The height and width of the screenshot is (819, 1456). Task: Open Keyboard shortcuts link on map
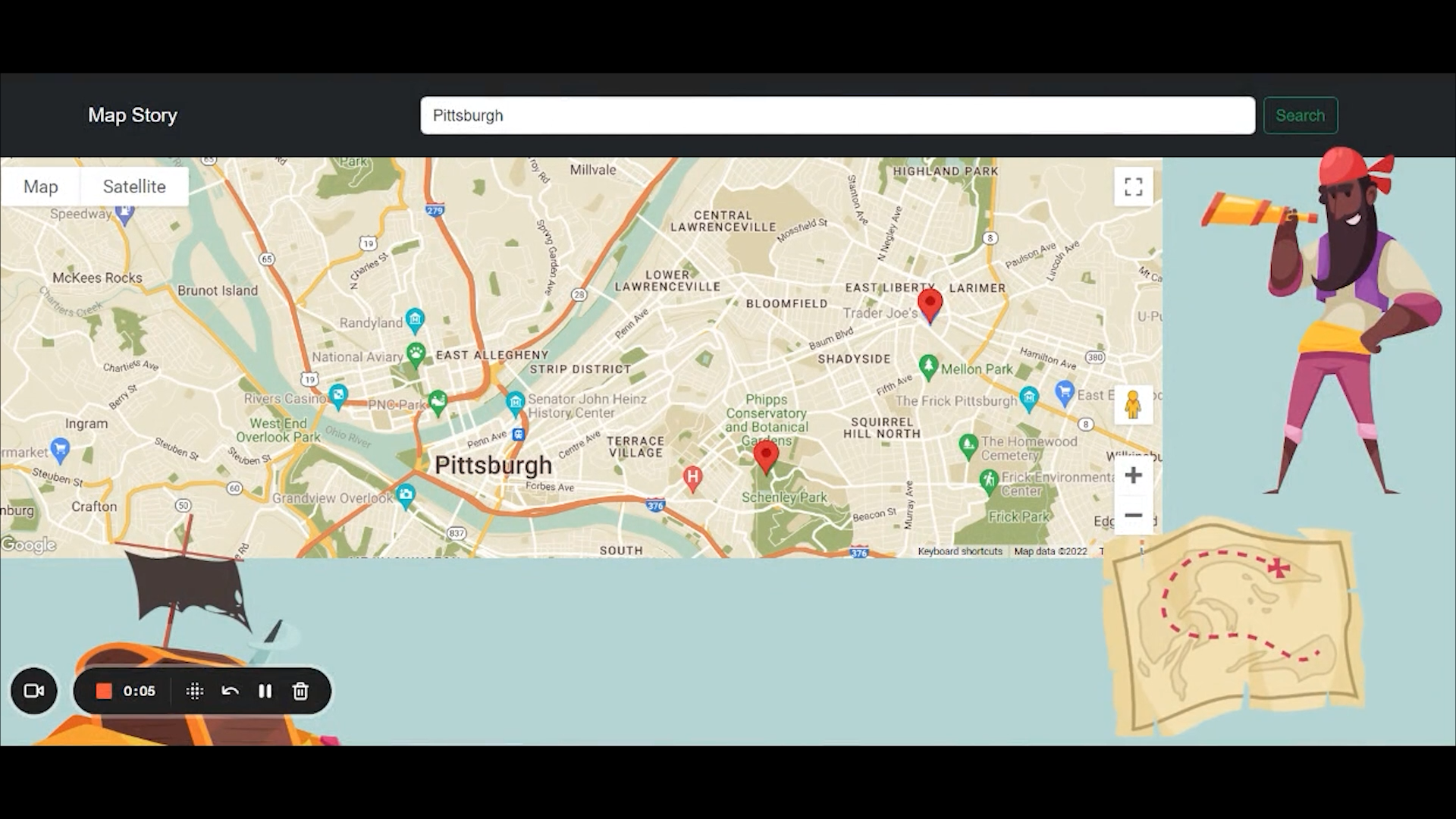click(959, 551)
